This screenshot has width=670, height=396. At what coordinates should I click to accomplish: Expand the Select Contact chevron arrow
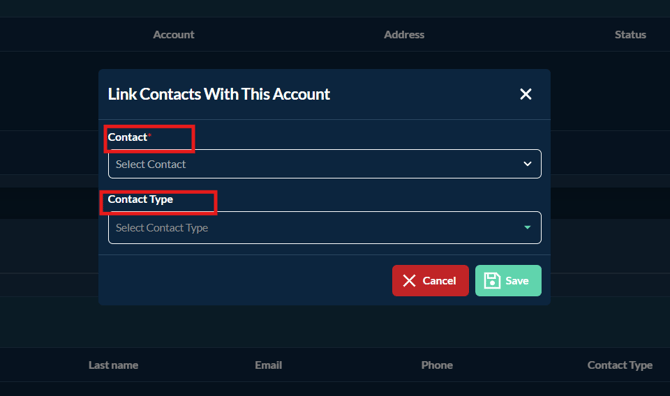tap(527, 164)
